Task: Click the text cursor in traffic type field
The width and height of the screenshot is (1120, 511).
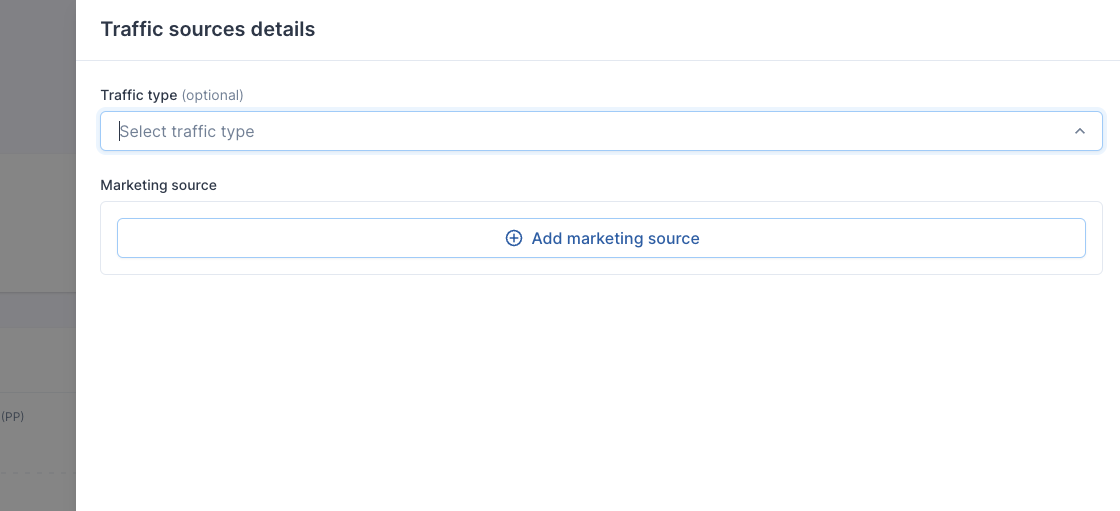Action: coord(119,132)
